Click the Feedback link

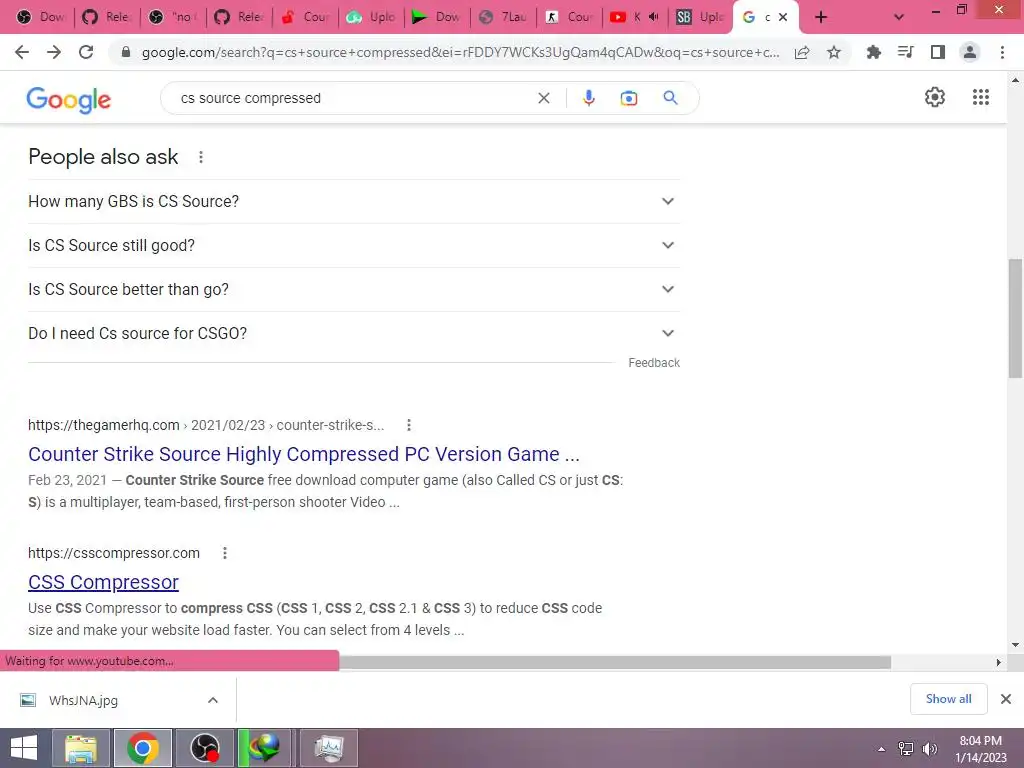pyautogui.click(x=654, y=362)
